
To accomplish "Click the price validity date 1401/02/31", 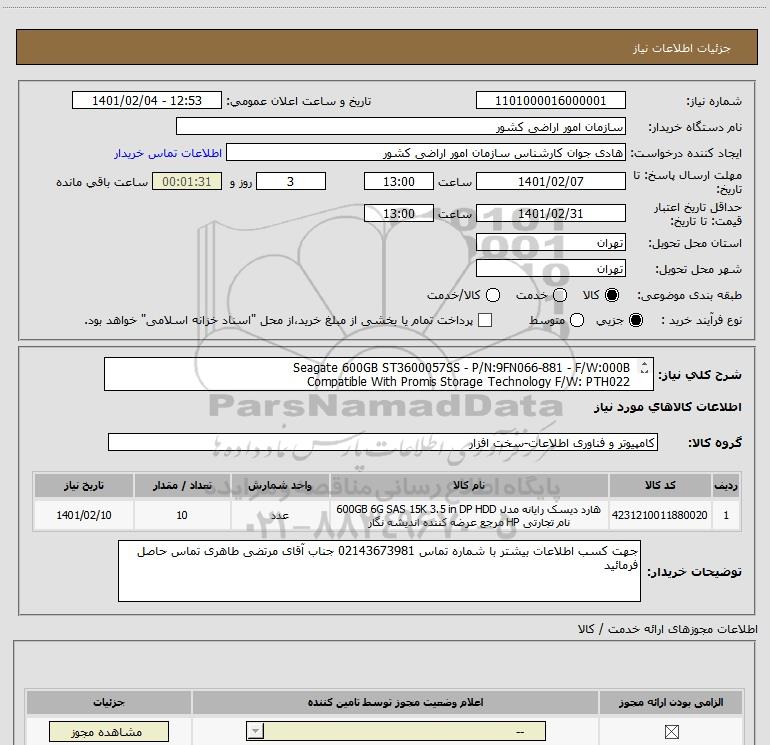I will tap(550, 213).
